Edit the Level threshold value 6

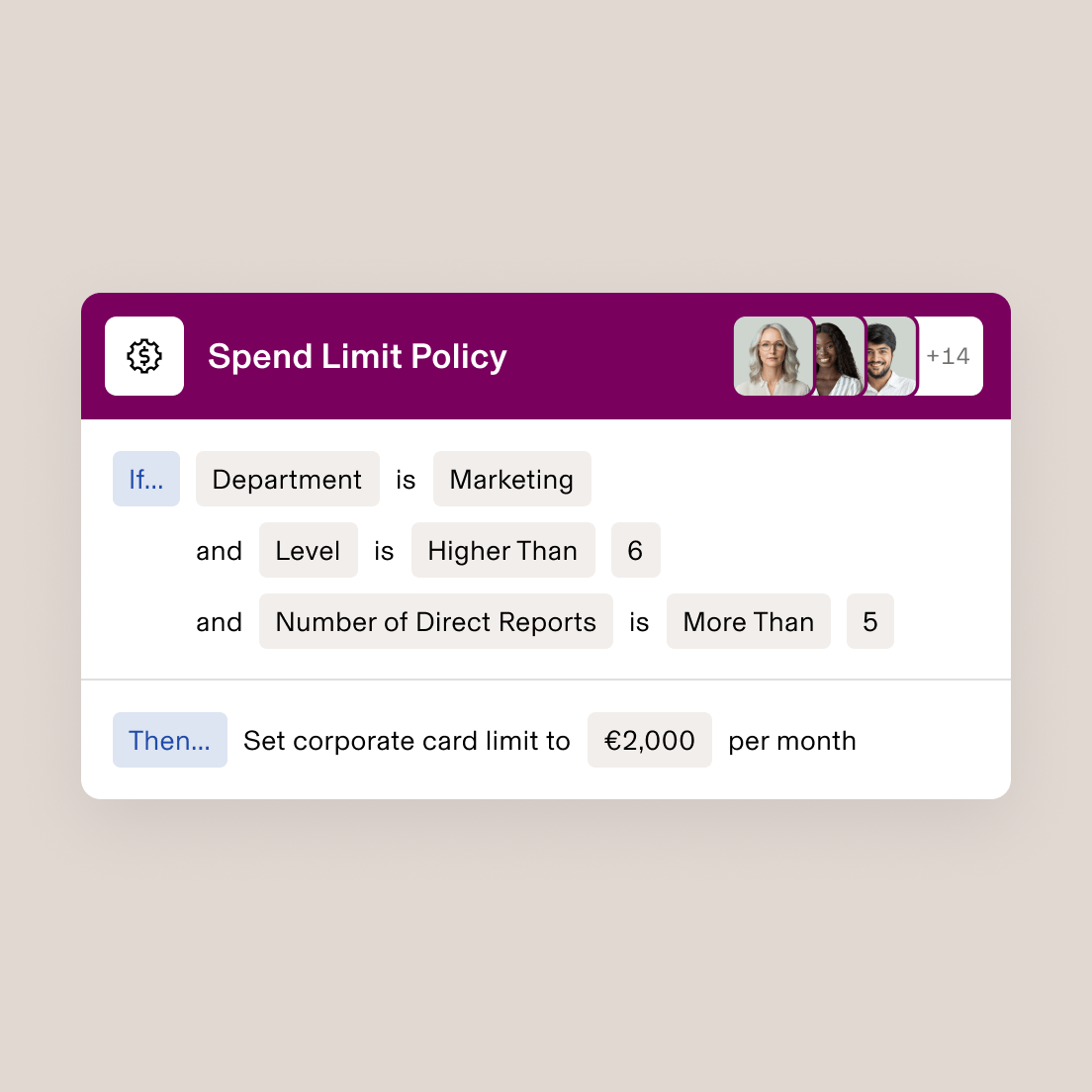(635, 550)
